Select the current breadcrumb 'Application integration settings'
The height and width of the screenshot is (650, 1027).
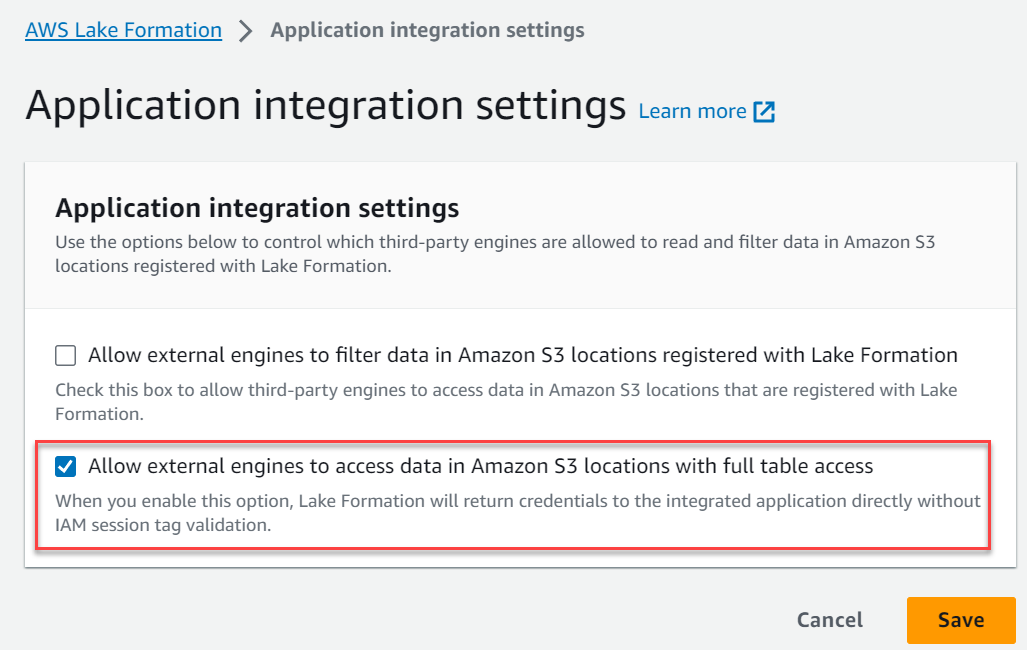[427, 30]
